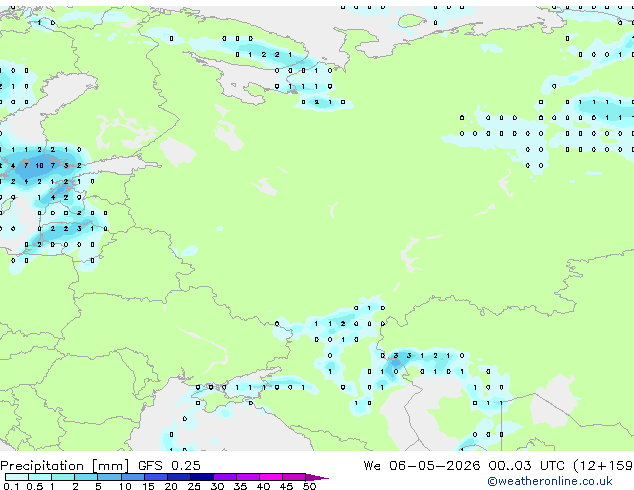
Task: Click the legend scale label '25'
Action: click(194, 486)
